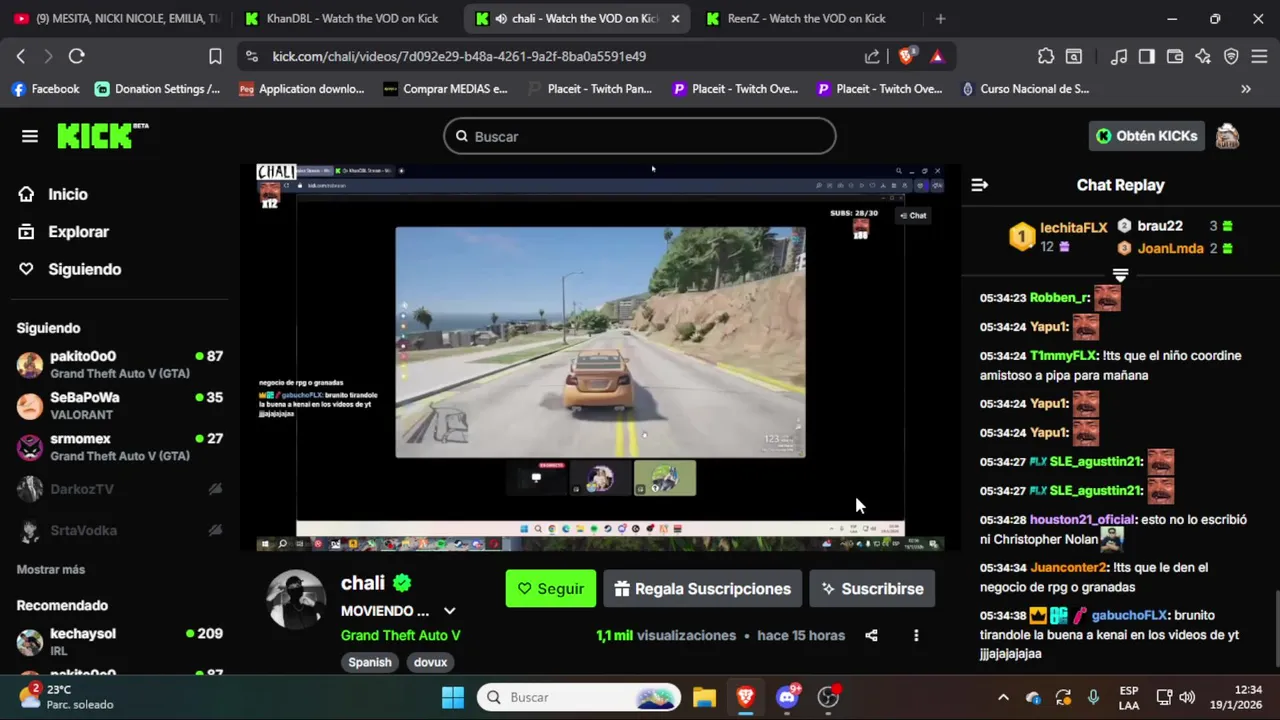Viewport: 1280px width, 720px height.
Task: Click the Kick Buscar search field
Action: click(640, 136)
